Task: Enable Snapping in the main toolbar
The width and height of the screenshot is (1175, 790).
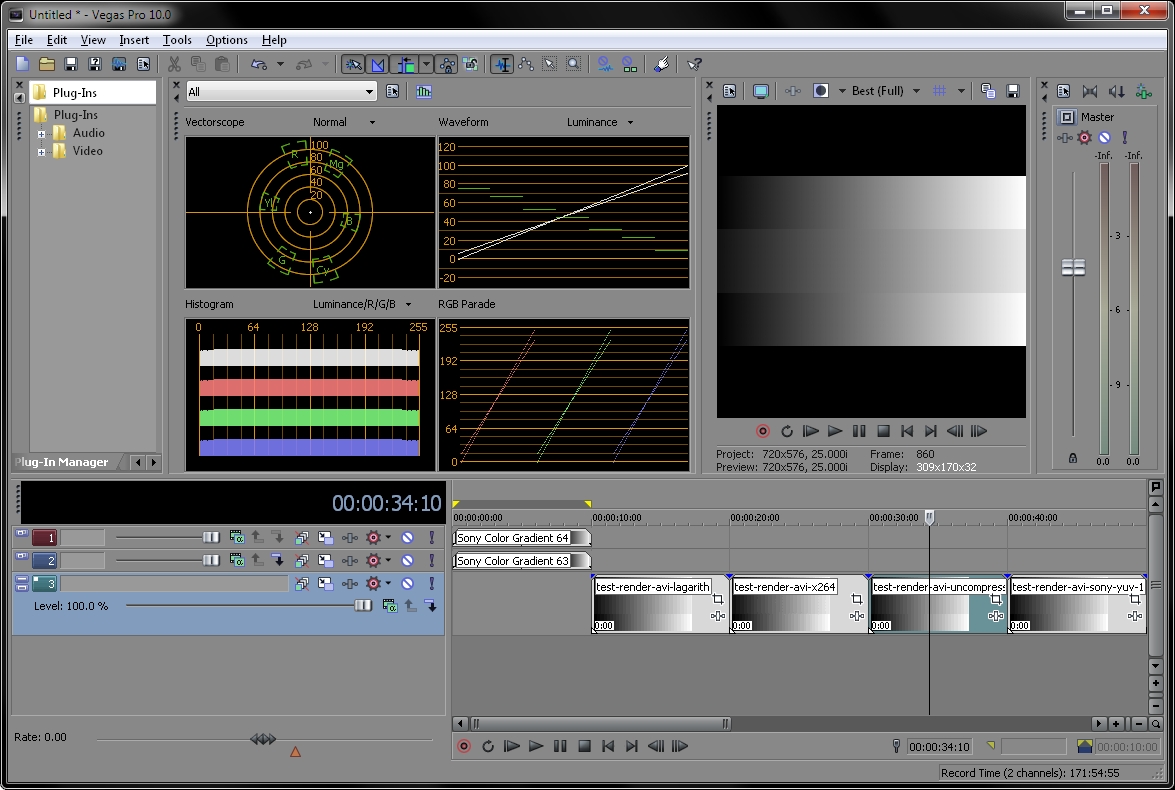Action: (353, 64)
